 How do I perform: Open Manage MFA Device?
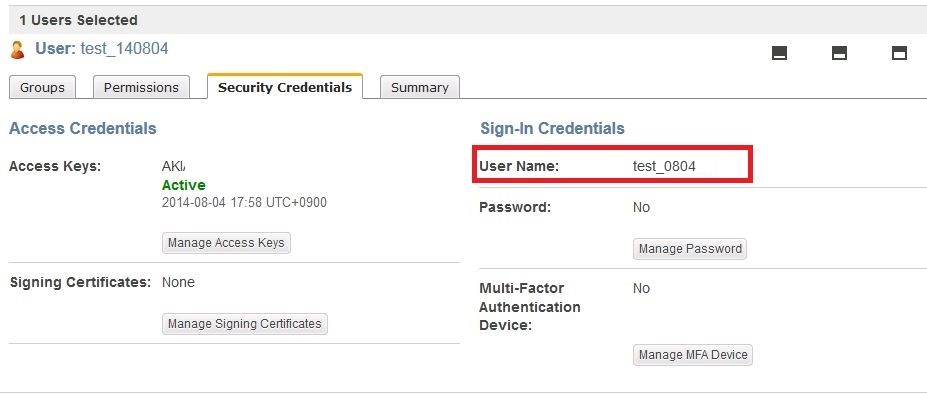click(x=693, y=355)
